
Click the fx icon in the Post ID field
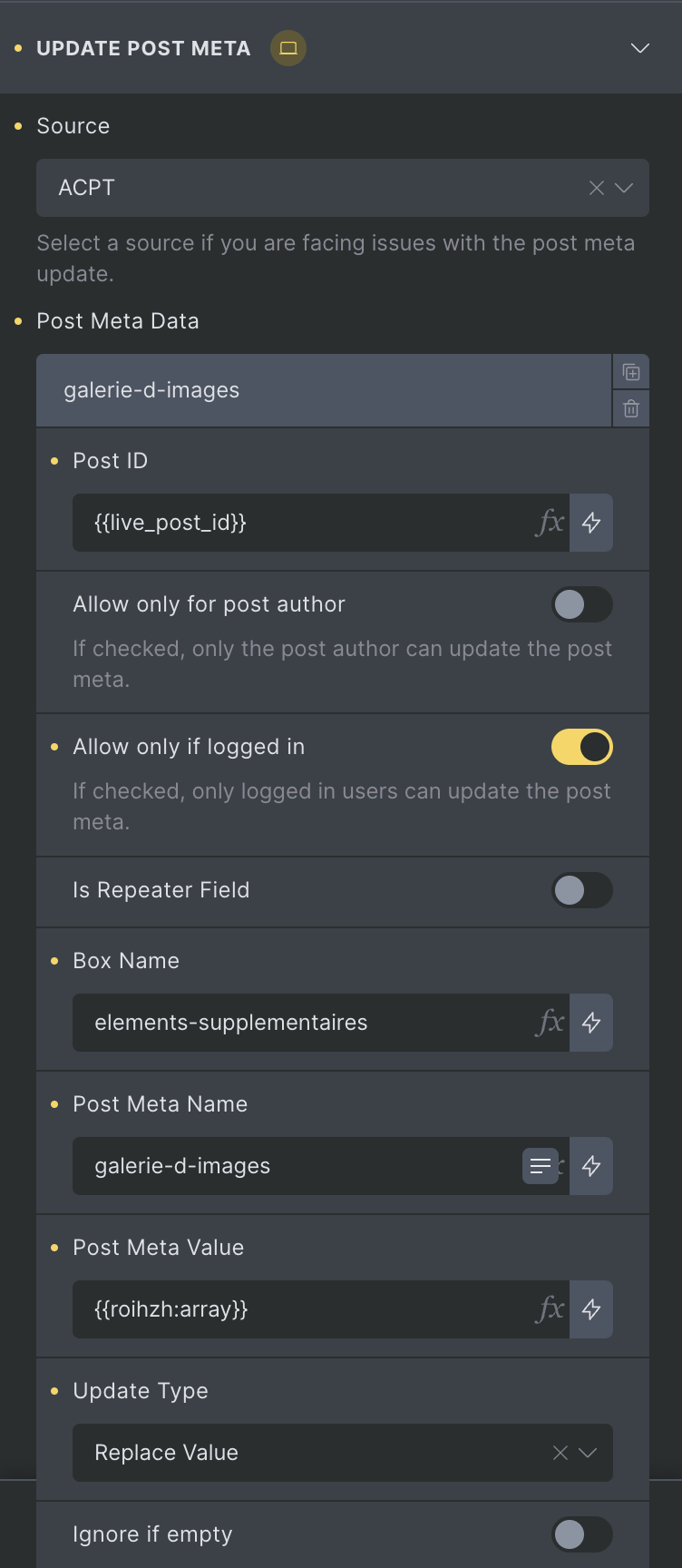[550, 523]
